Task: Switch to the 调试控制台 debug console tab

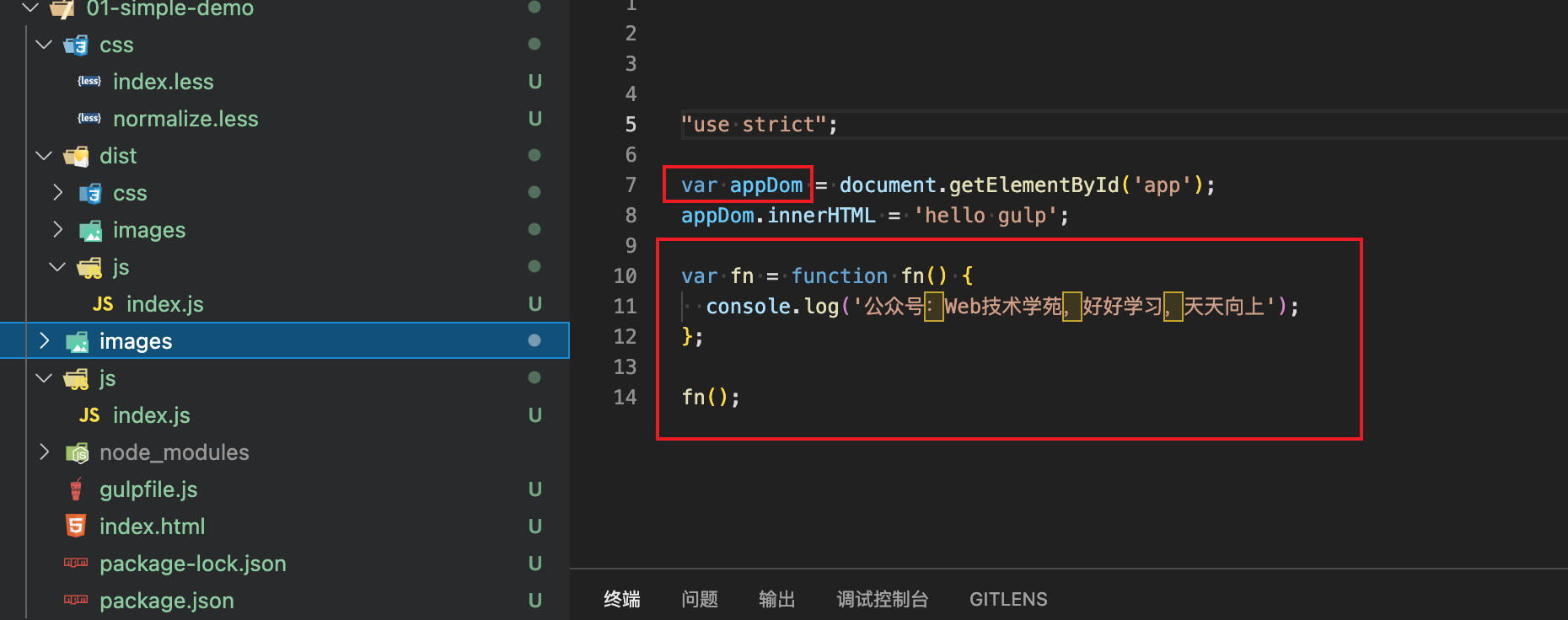Action: click(883, 599)
